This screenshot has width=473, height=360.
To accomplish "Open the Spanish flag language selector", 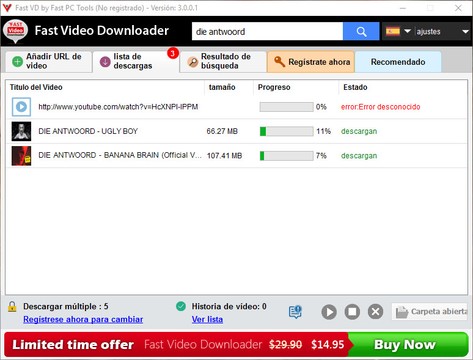I will 398,31.
